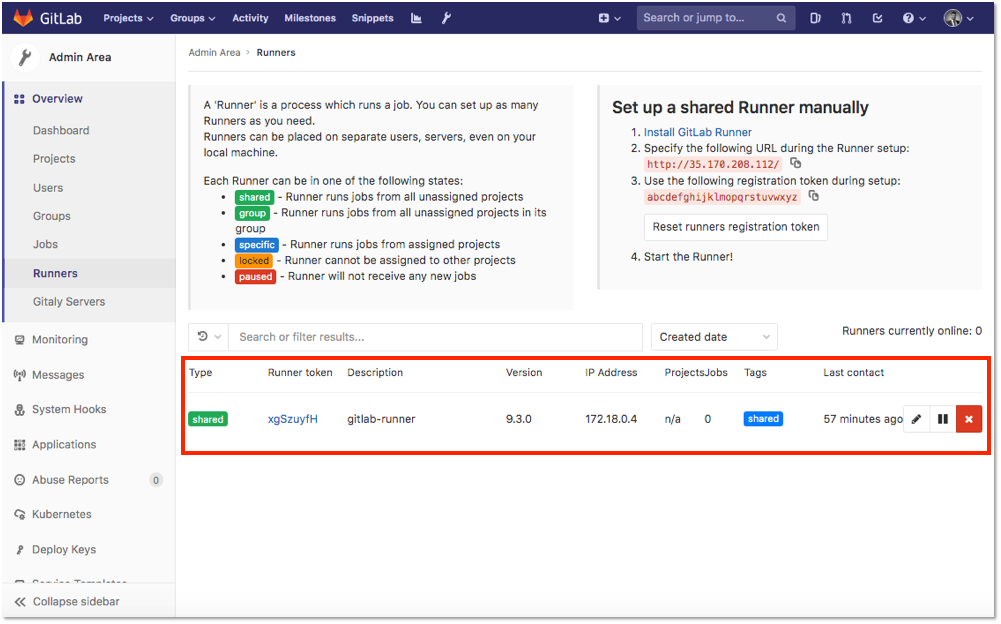Image resolution: width=1001 pixels, height=624 pixels.
Task: Open the recent searches history dropdown
Action: tap(209, 337)
